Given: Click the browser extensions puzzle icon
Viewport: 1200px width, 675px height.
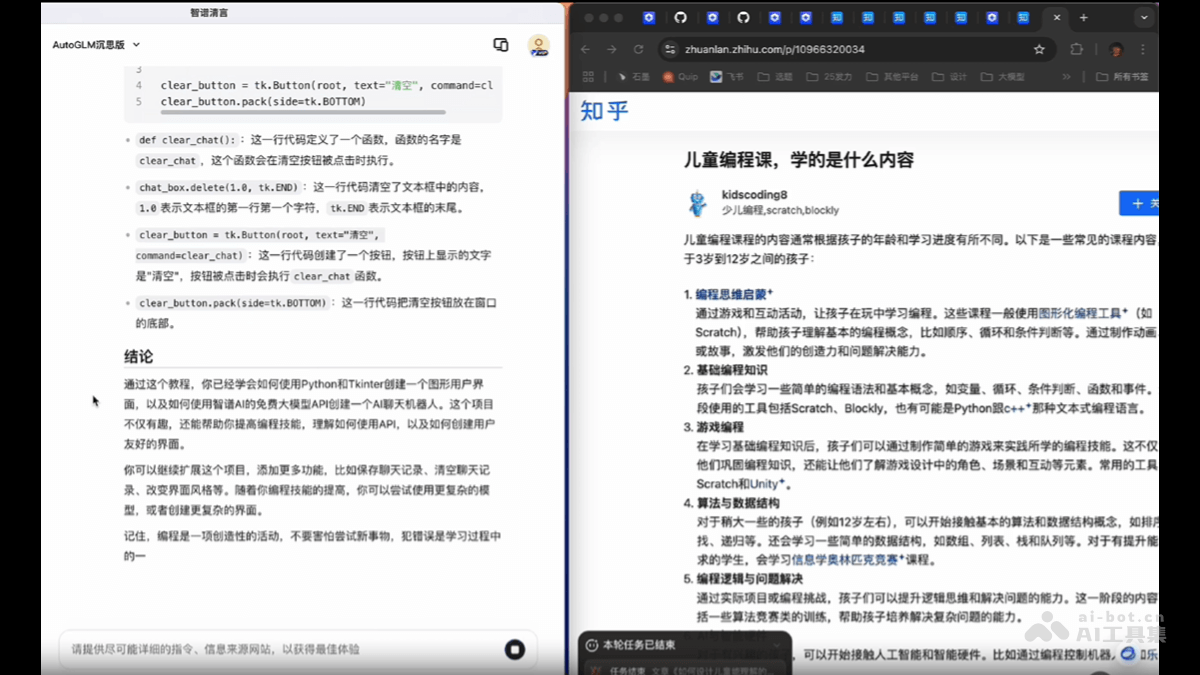Looking at the screenshot, I should [1076, 48].
